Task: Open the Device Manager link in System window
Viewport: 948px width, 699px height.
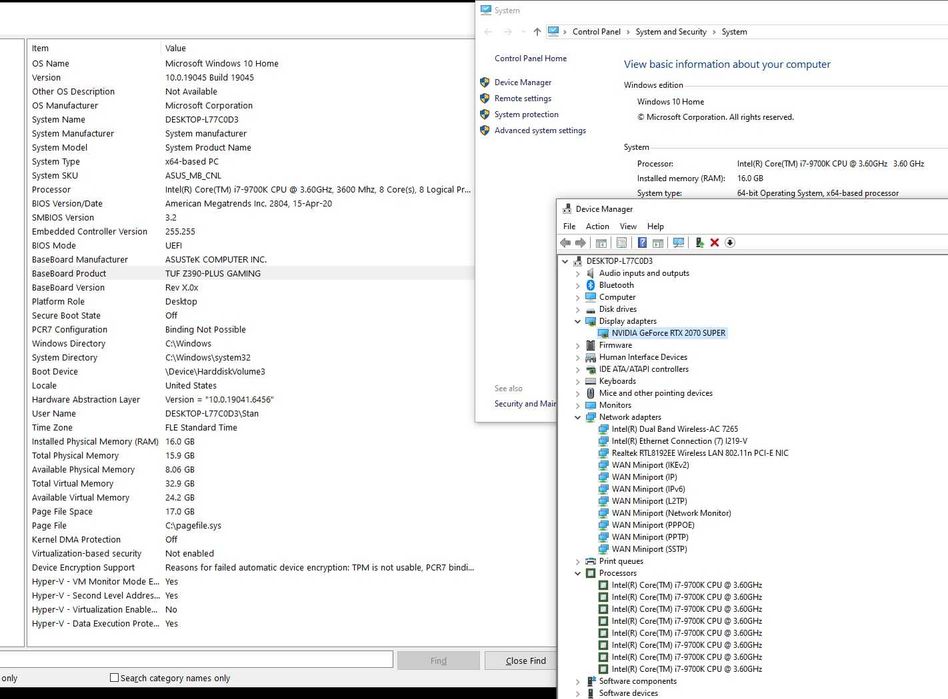Action: (522, 82)
